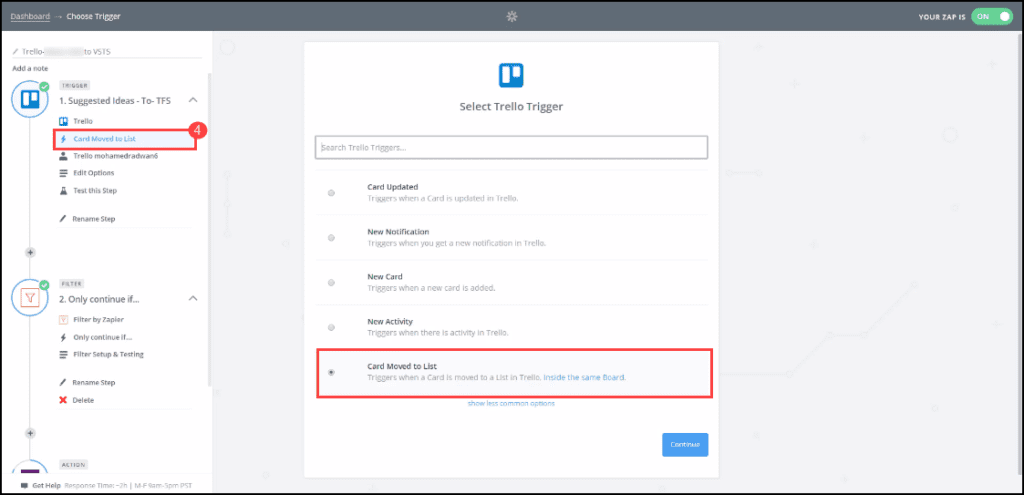The image size is (1024, 495).
Task: Collapse the Suggested Ideas trigger step
Action: 193,100
